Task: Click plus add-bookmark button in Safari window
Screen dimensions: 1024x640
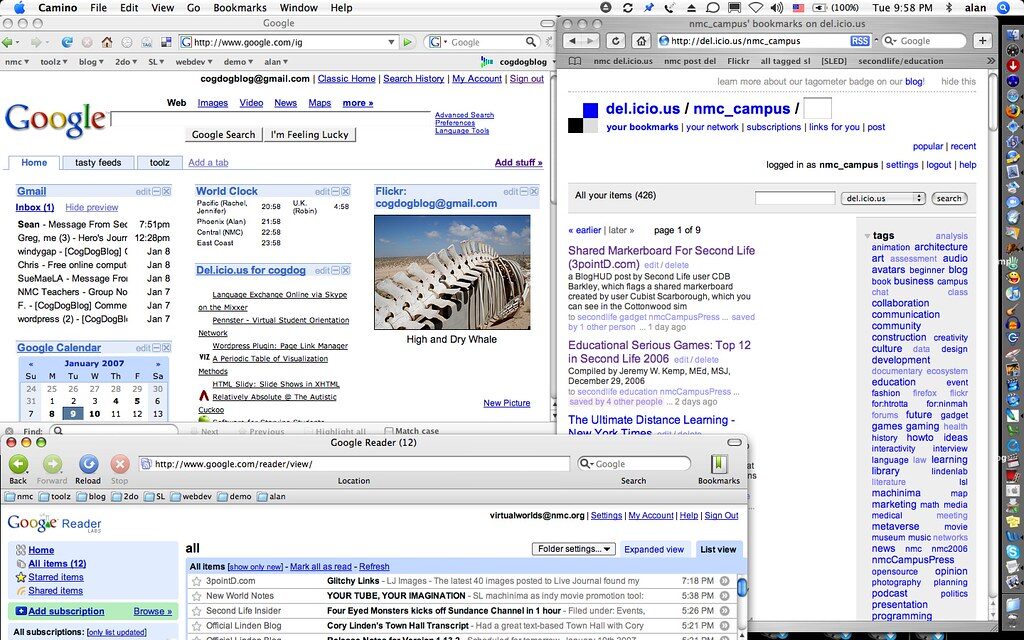Action: click(982, 40)
